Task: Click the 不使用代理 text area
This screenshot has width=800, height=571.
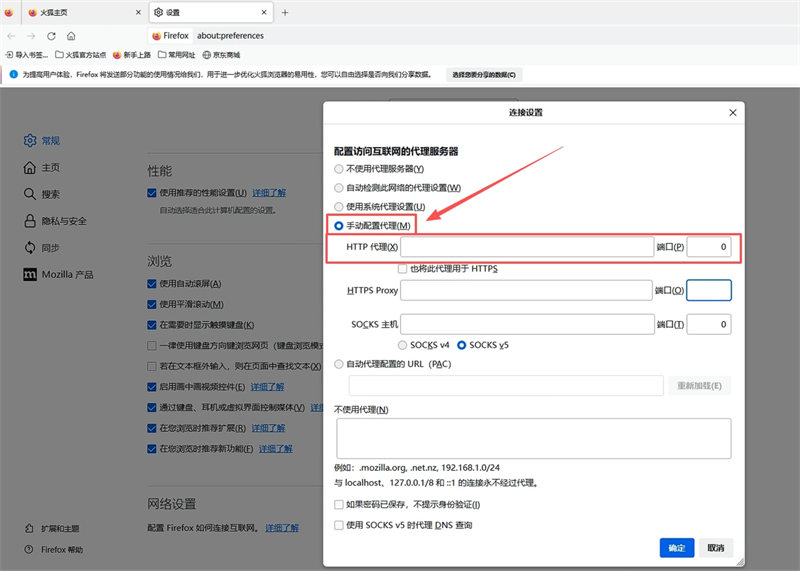Action: tap(534, 438)
